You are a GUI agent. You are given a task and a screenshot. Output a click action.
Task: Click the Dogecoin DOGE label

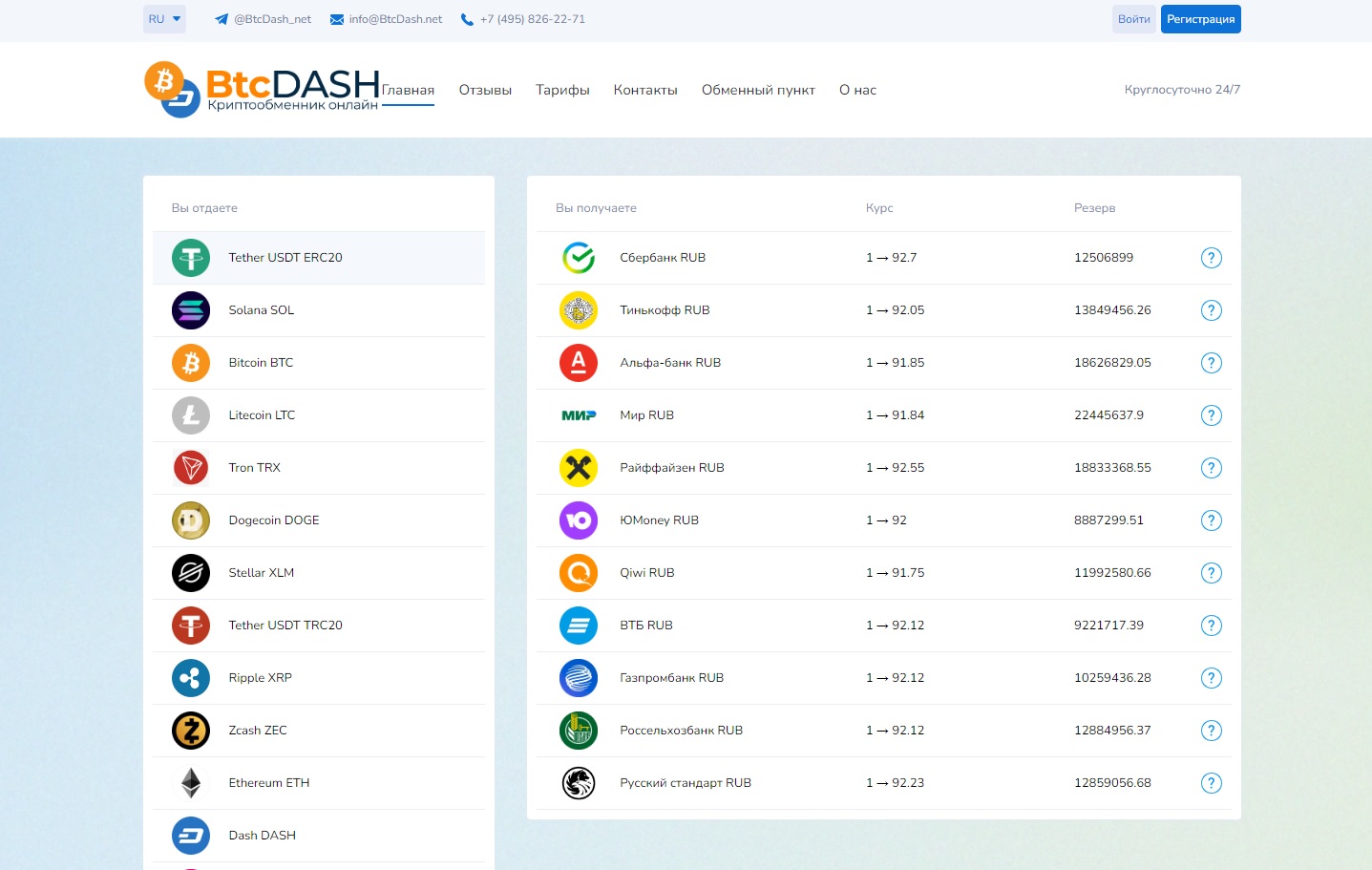coord(274,520)
